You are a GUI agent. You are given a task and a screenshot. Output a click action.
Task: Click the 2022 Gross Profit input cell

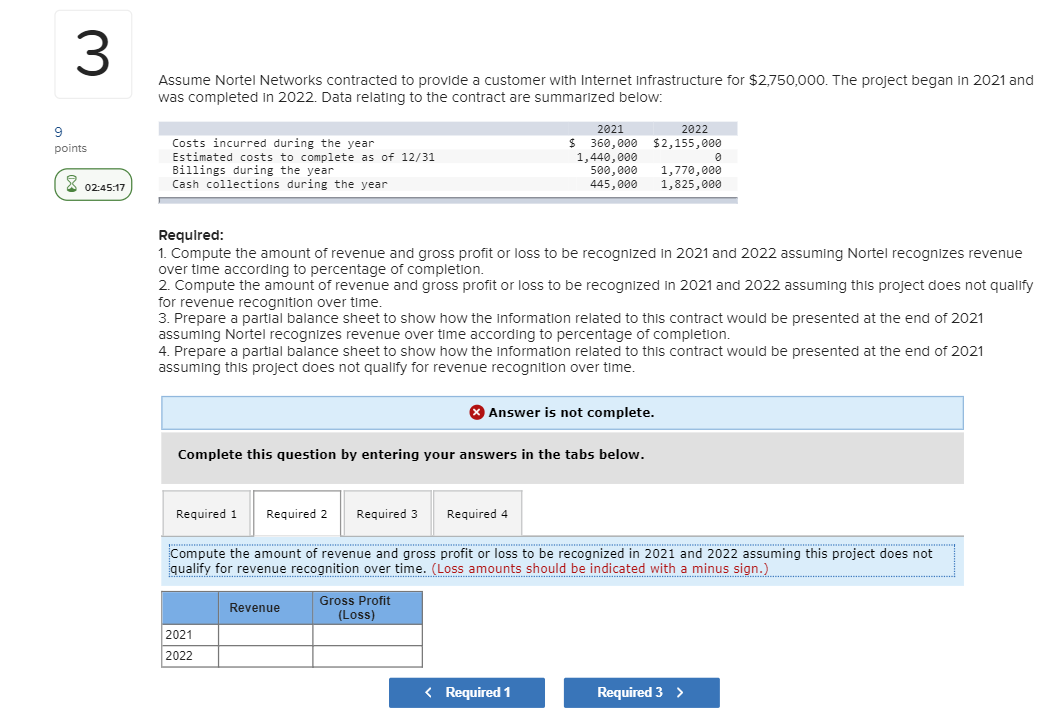point(367,656)
